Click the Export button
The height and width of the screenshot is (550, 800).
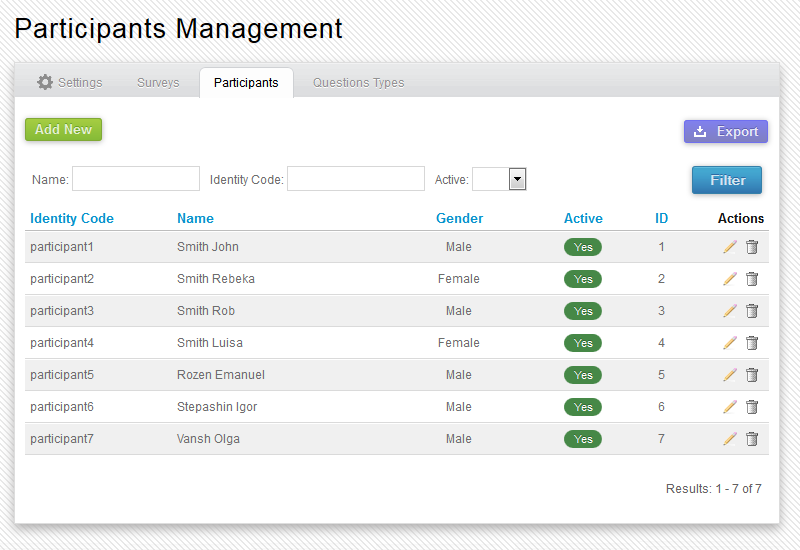726,132
